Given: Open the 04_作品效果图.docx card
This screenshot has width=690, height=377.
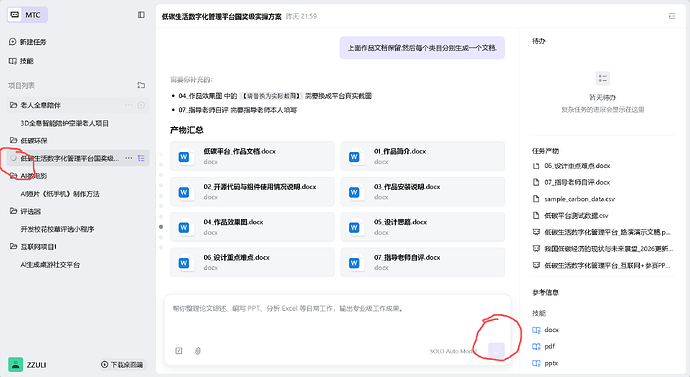Looking at the screenshot, I should [252, 227].
